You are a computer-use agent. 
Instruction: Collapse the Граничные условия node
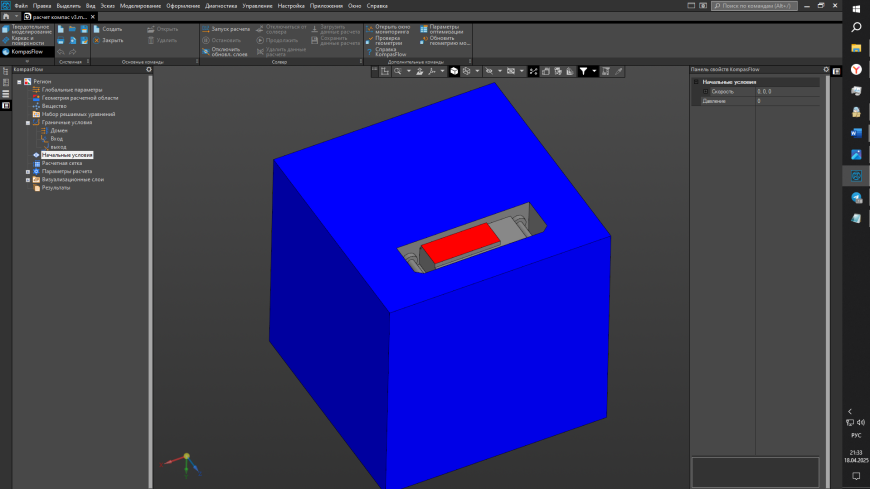(28, 123)
